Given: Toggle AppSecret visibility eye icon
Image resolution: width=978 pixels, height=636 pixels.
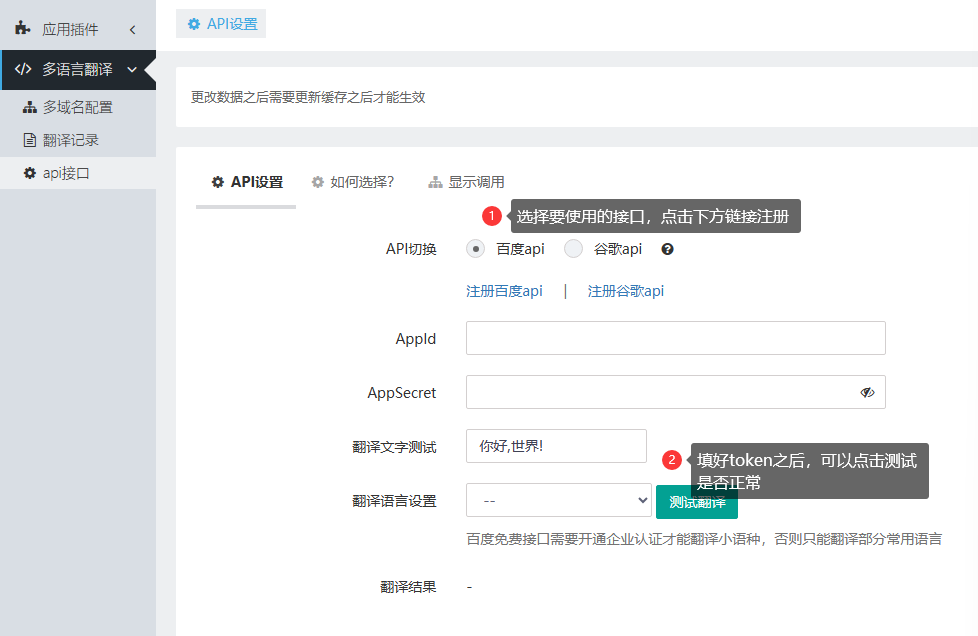Looking at the screenshot, I should [867, 392].
